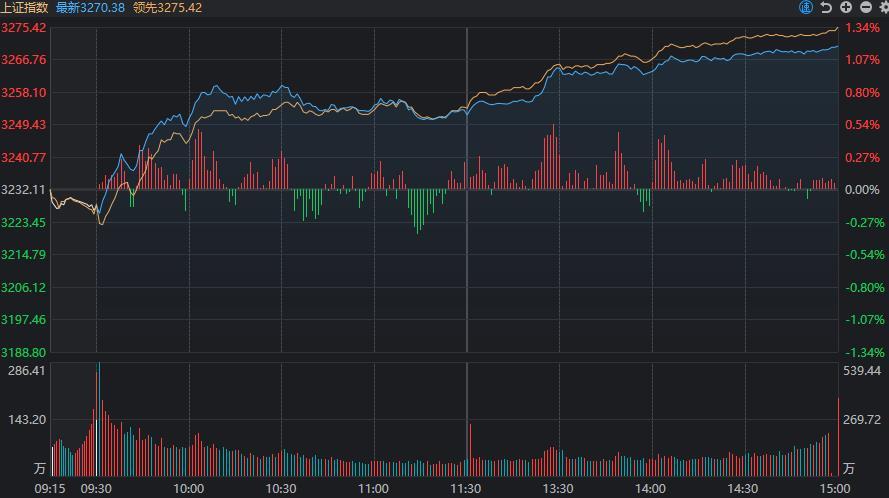
Task: Click the 10:00 time axis label
Action: (189, 488)
